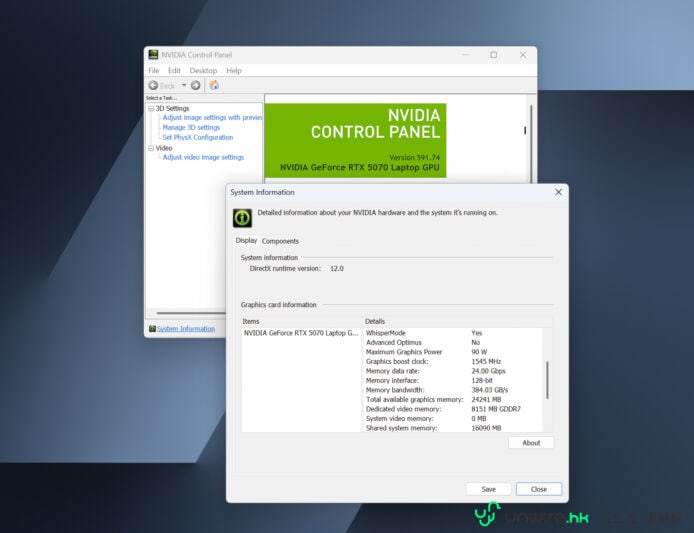Viewport: 694px width, 533px height.
Task: Open Adjust video image settings
Action: (x=203, y=158)
